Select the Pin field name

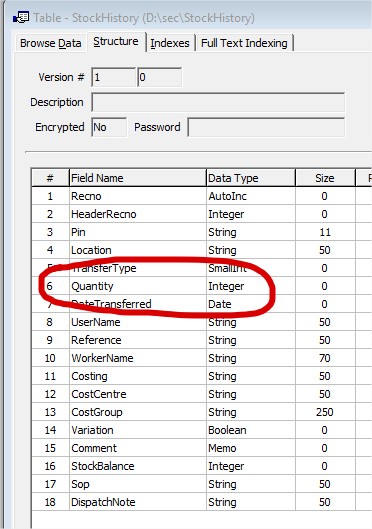click(78, 232)
